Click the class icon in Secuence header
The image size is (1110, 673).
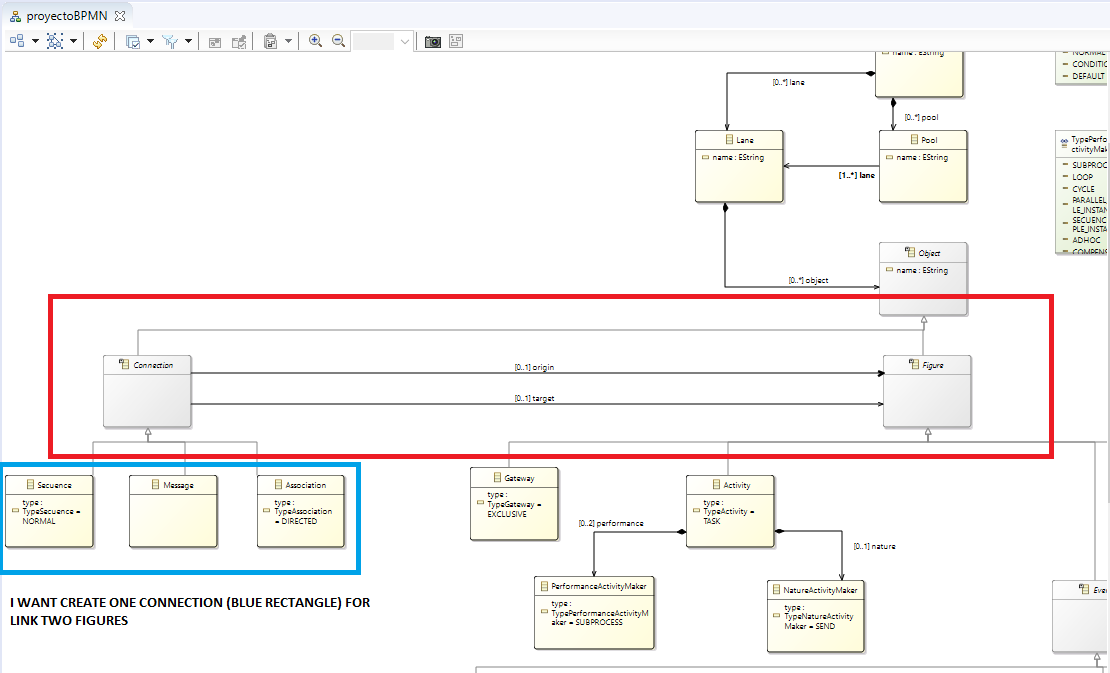point(30,485)
